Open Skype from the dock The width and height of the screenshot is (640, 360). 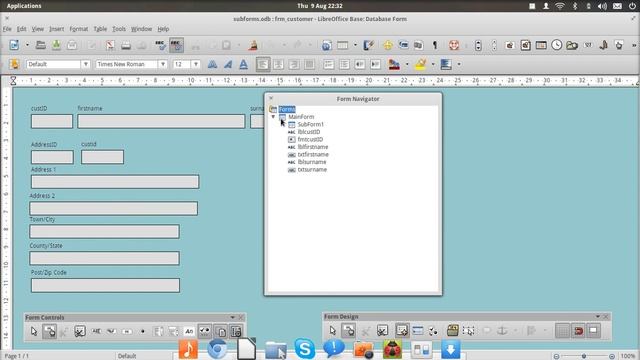[x=304, y=348]
